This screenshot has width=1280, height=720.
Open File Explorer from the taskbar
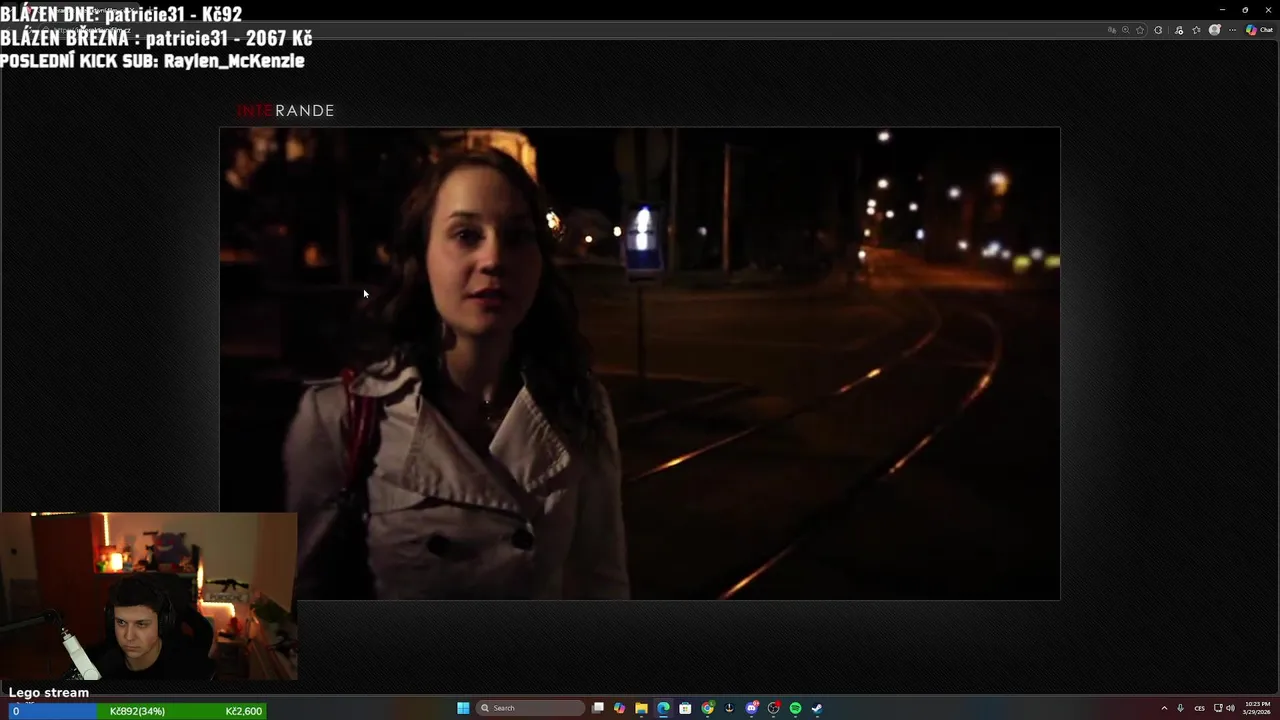coord(641,708)
